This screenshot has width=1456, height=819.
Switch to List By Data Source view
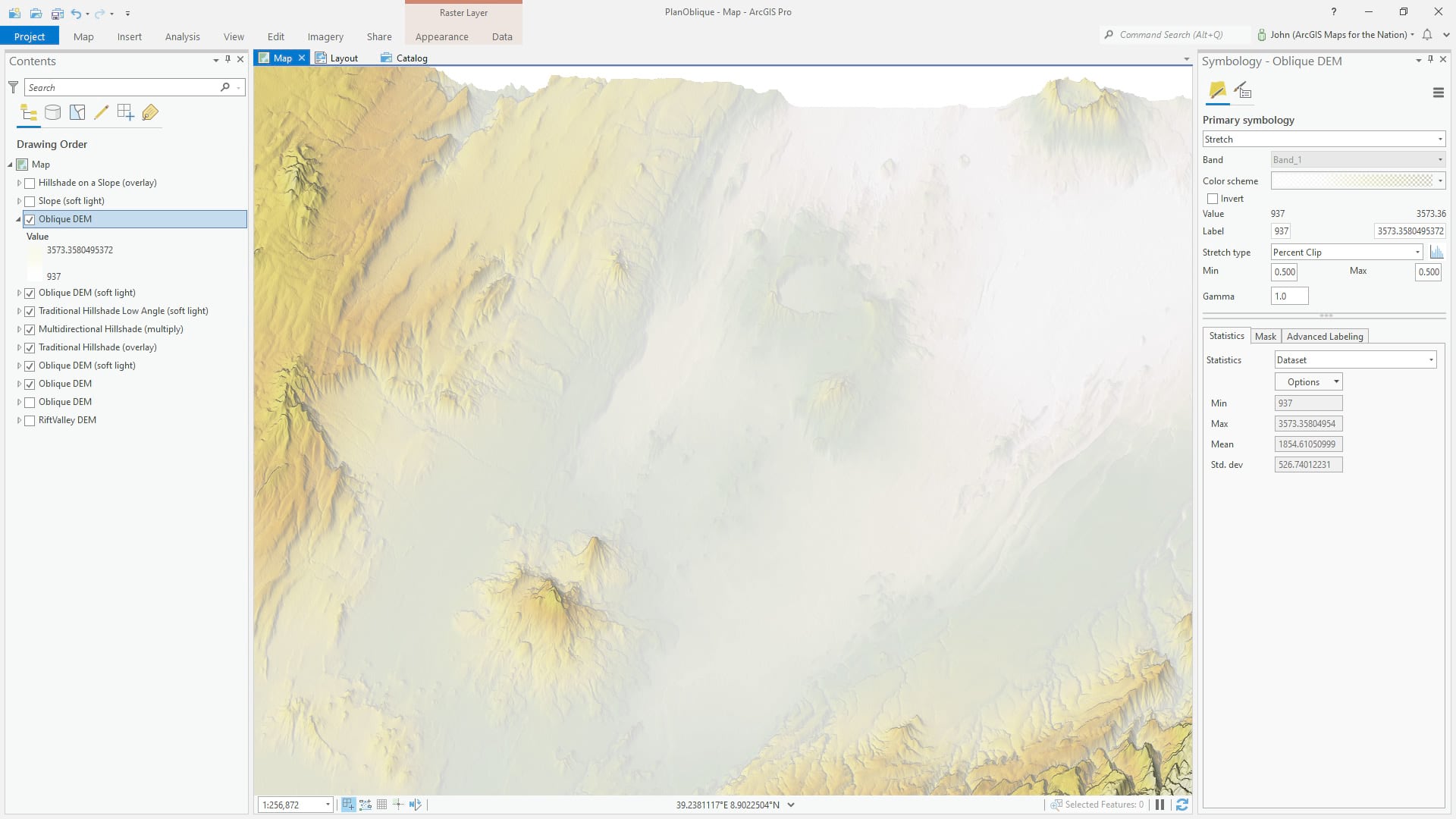[x=52, y=113]
